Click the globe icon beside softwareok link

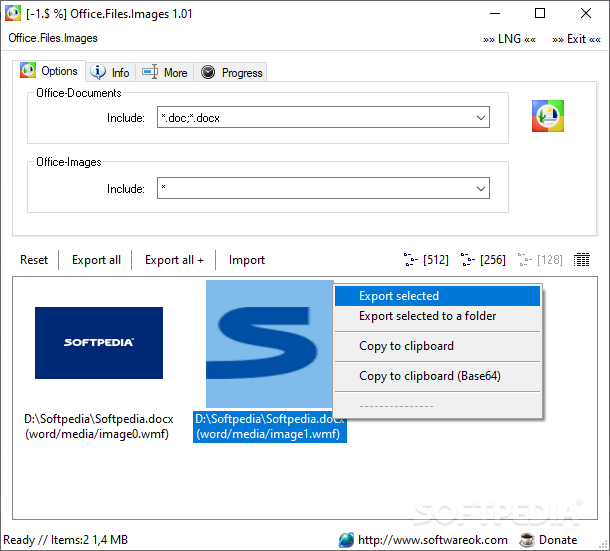coord(346,540)
